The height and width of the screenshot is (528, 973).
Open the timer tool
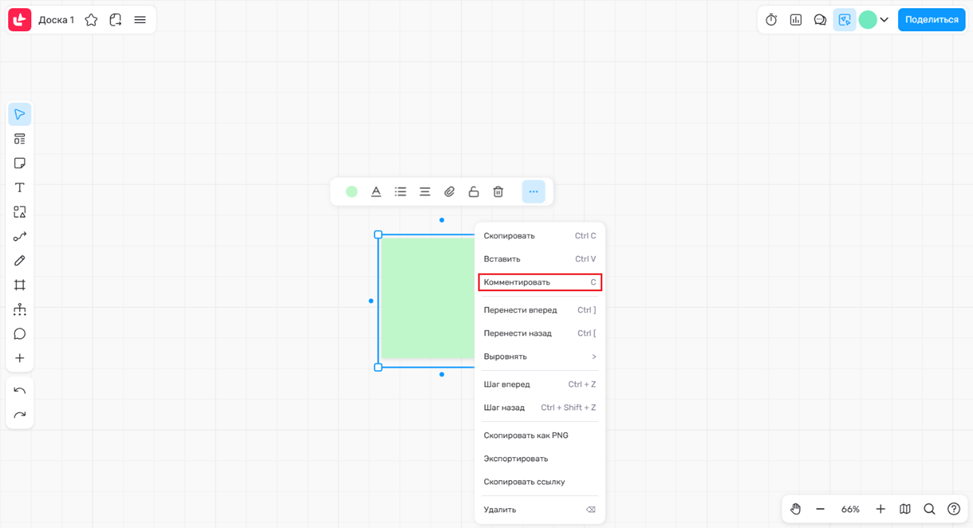click(x=771, y=20)
